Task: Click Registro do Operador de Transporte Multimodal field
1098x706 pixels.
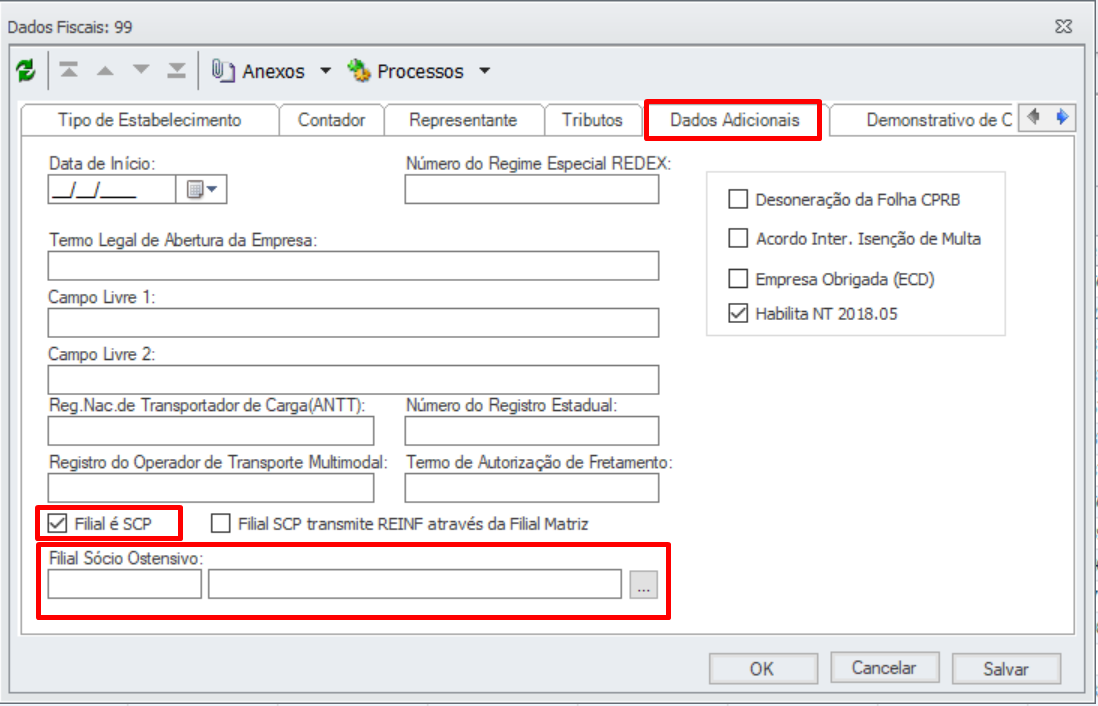Action: coord(211,487)
